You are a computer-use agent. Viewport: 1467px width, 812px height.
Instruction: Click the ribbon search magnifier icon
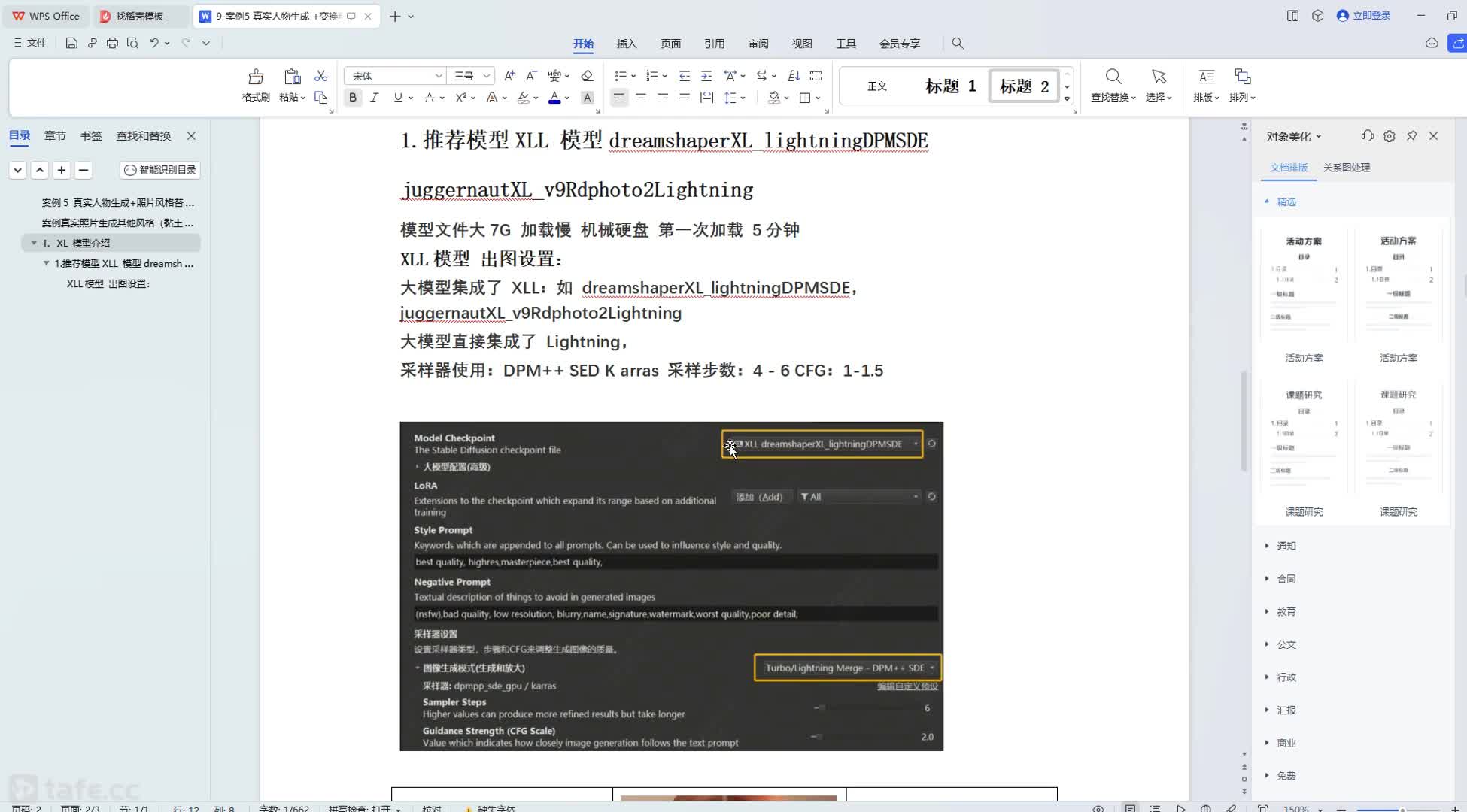click(958, 44)
